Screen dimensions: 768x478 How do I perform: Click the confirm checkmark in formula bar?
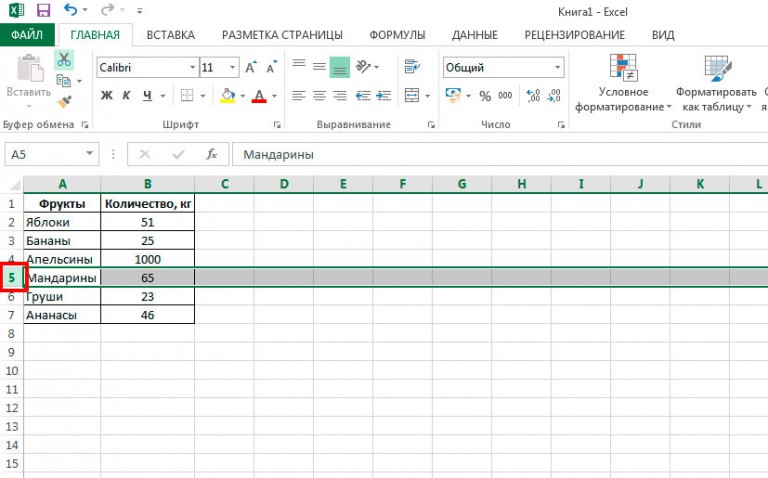click(178, 154)
